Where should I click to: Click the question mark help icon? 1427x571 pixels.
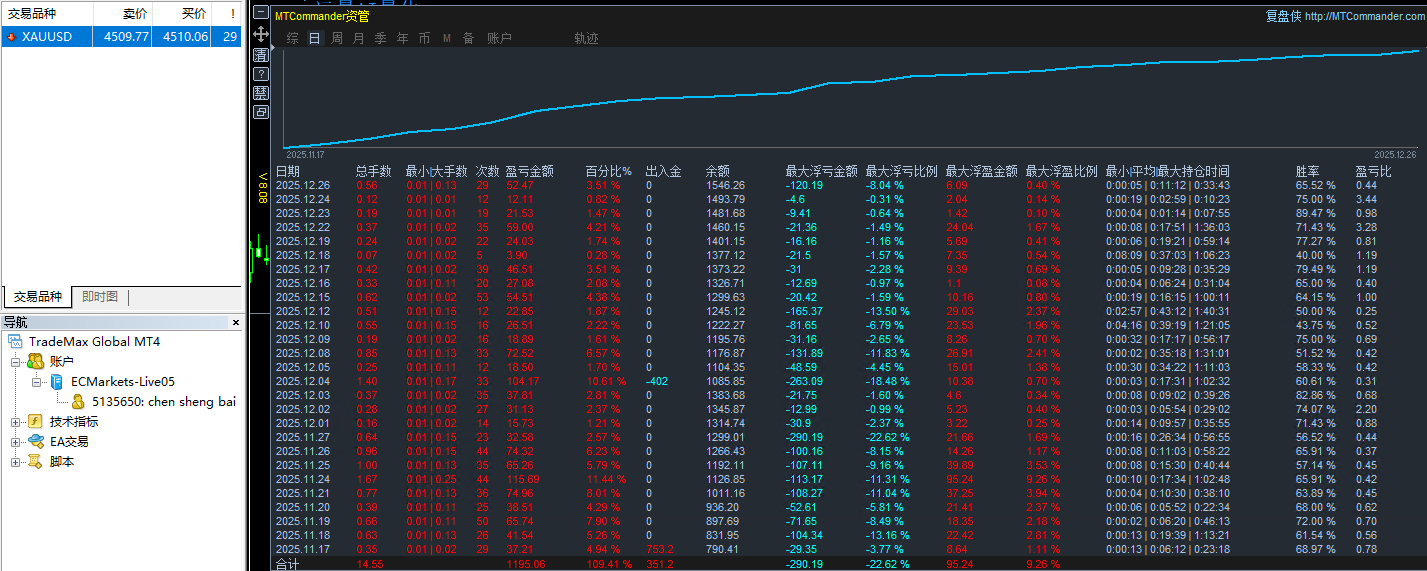[x=261, y=74]
